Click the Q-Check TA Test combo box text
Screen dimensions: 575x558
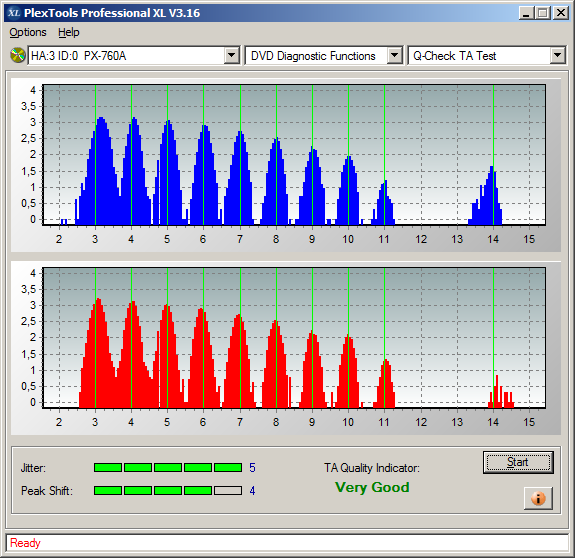tap(454, 56)
